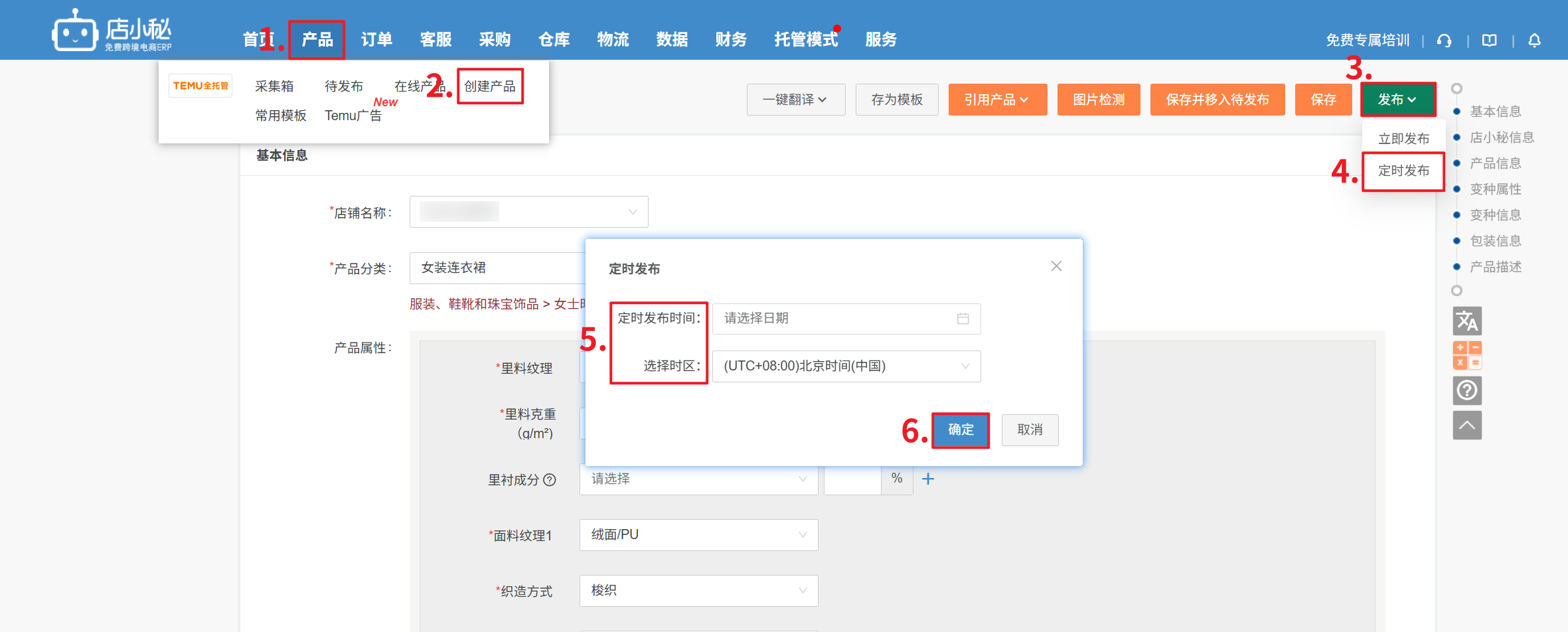Click the help question mark sidebar icon
The width and height of the screenshot is (1568, 632).
(x=1466, y=390)
